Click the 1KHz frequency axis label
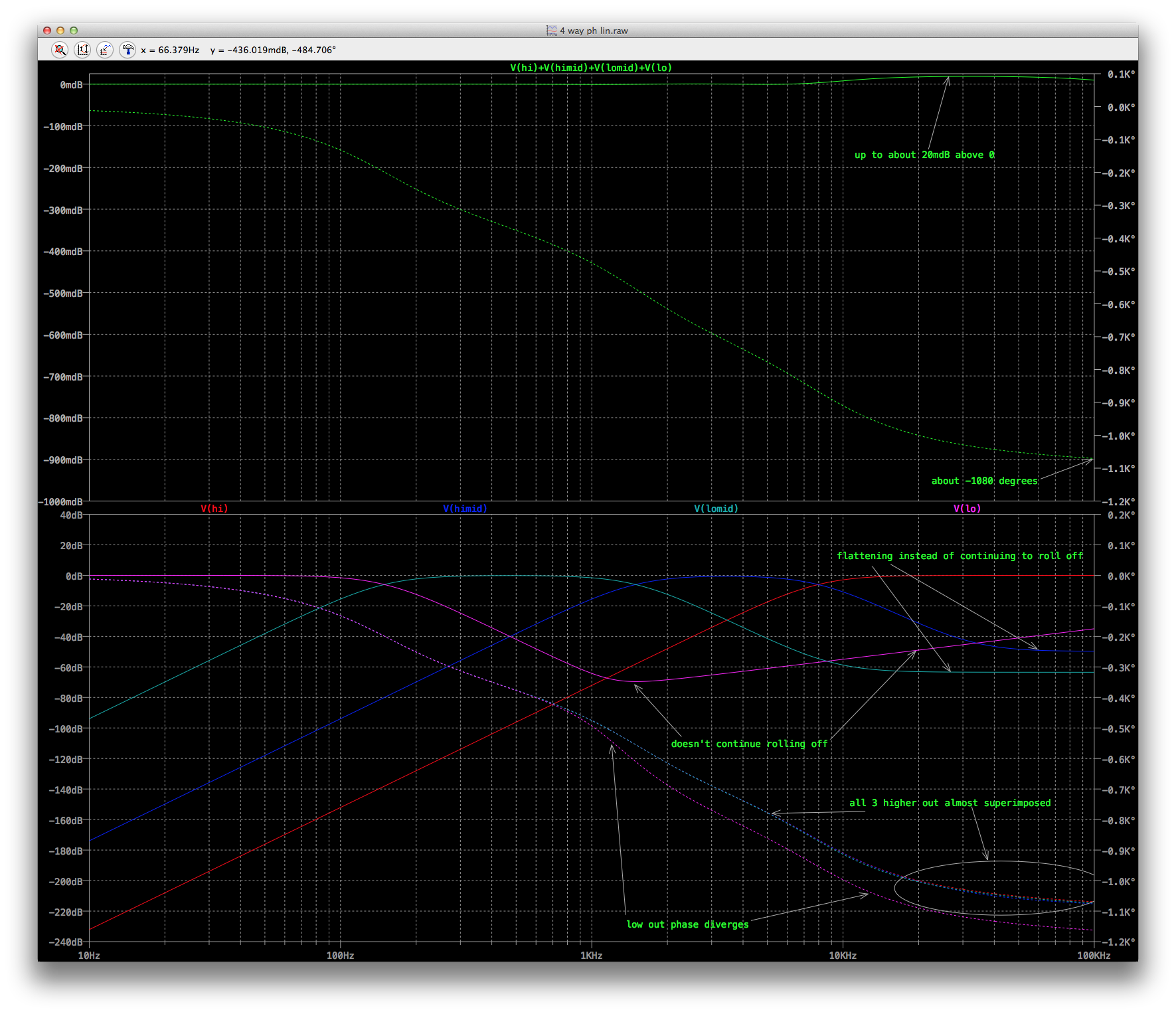Image resolution: width=1176 pixels, height=1014 pixels. (x=591, y=956)
